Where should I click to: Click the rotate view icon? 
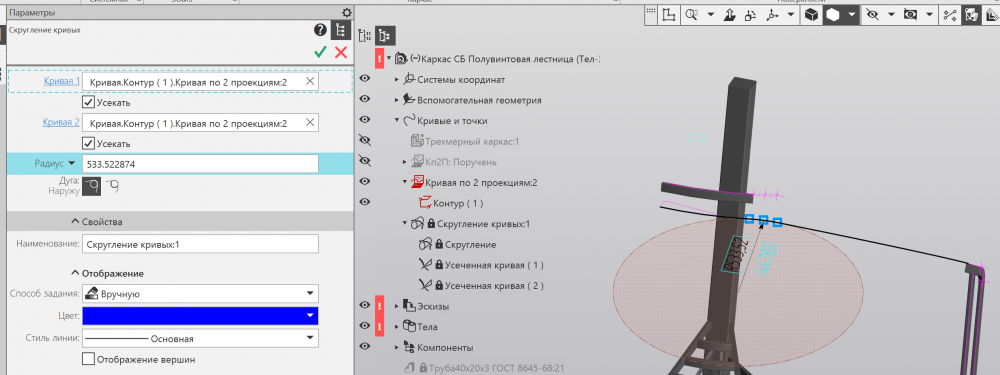[x=751, y=15]
